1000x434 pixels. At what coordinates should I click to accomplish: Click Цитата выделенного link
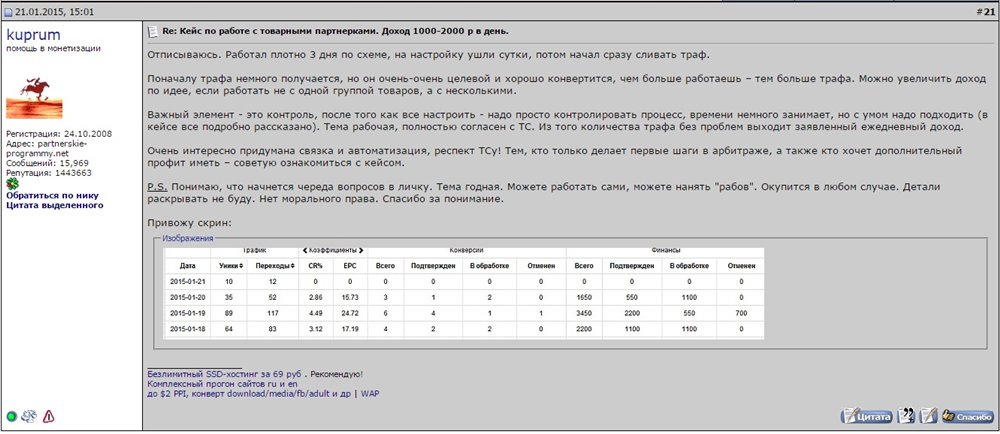tap(55, 205)
